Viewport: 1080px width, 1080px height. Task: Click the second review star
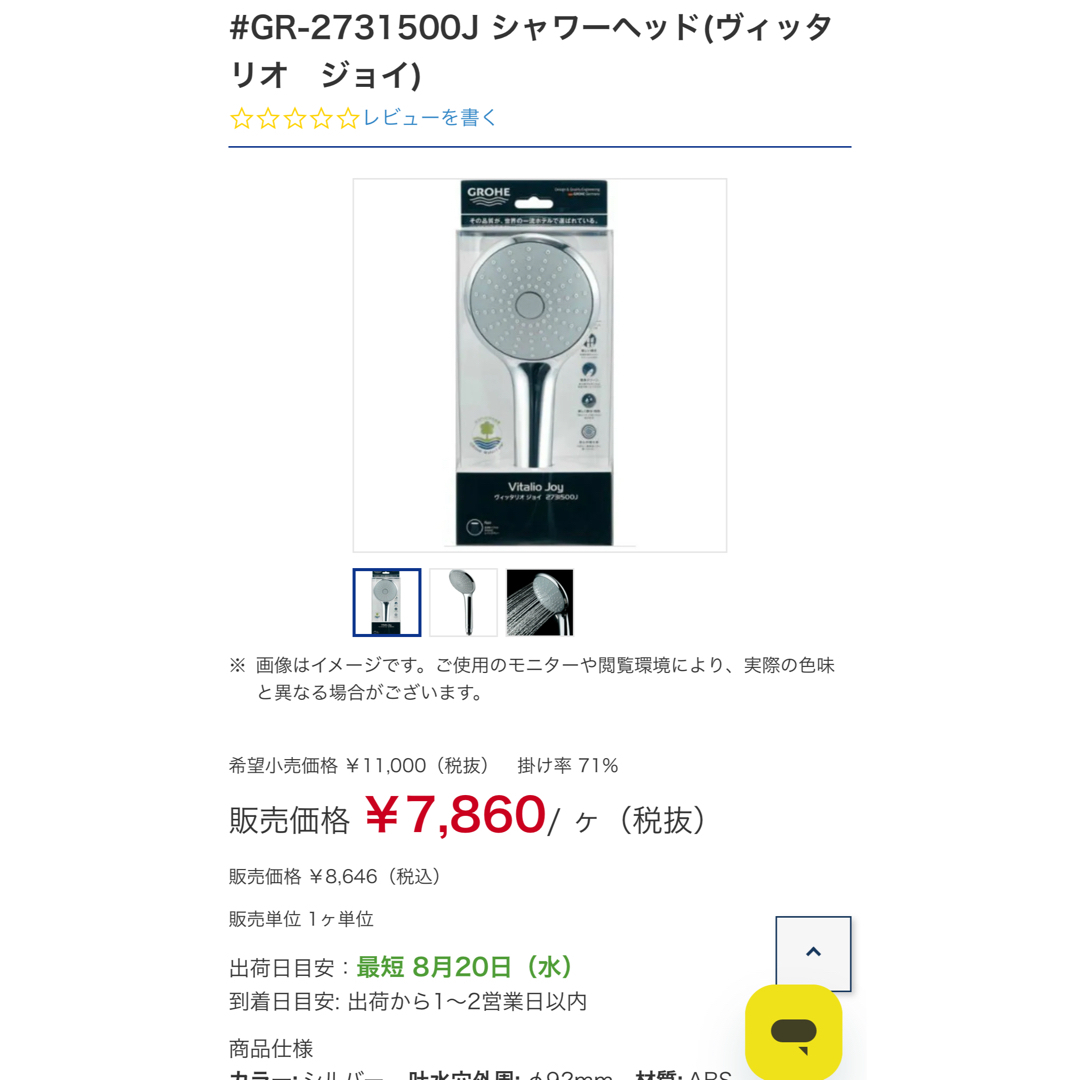[268, 118]
